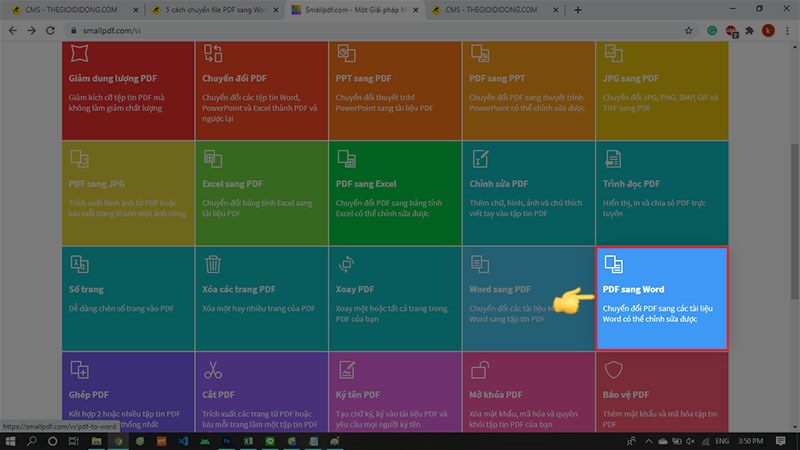Click the scrollbar down arrow
Screen dimensions: 800x450
[x=794, y=428]
